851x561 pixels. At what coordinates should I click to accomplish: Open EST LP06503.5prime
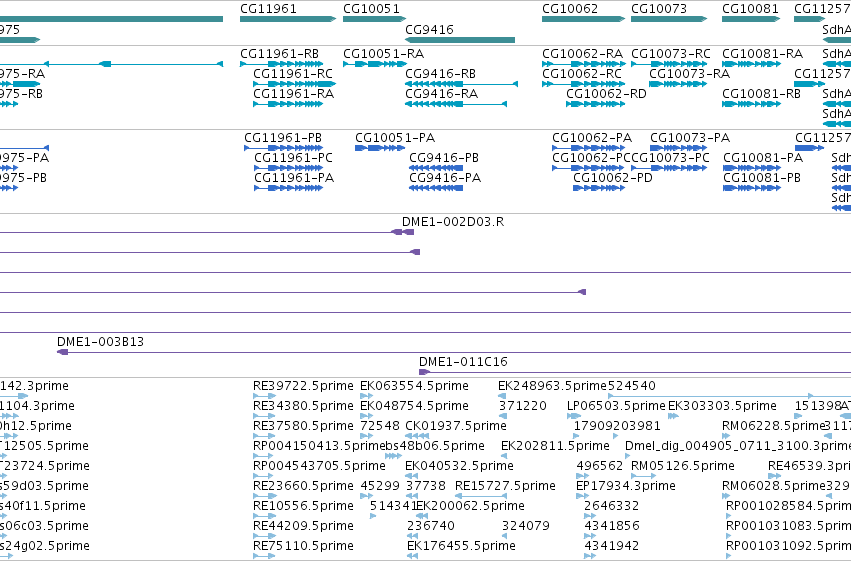(x=616, y=406)
